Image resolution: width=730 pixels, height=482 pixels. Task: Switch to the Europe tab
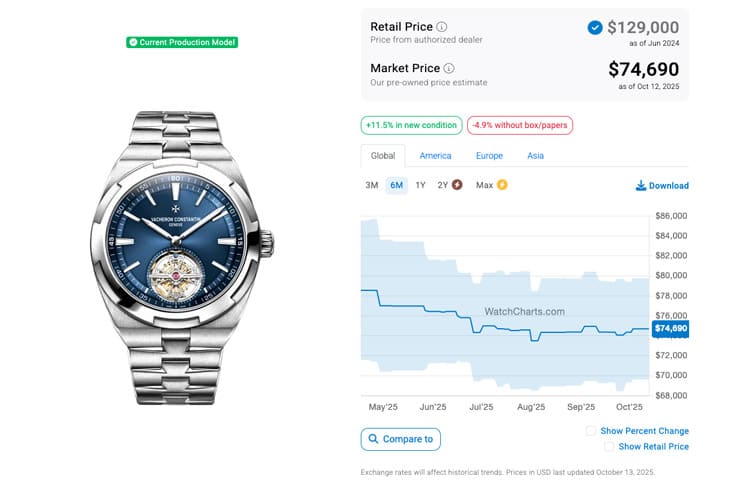pos(489,156)
